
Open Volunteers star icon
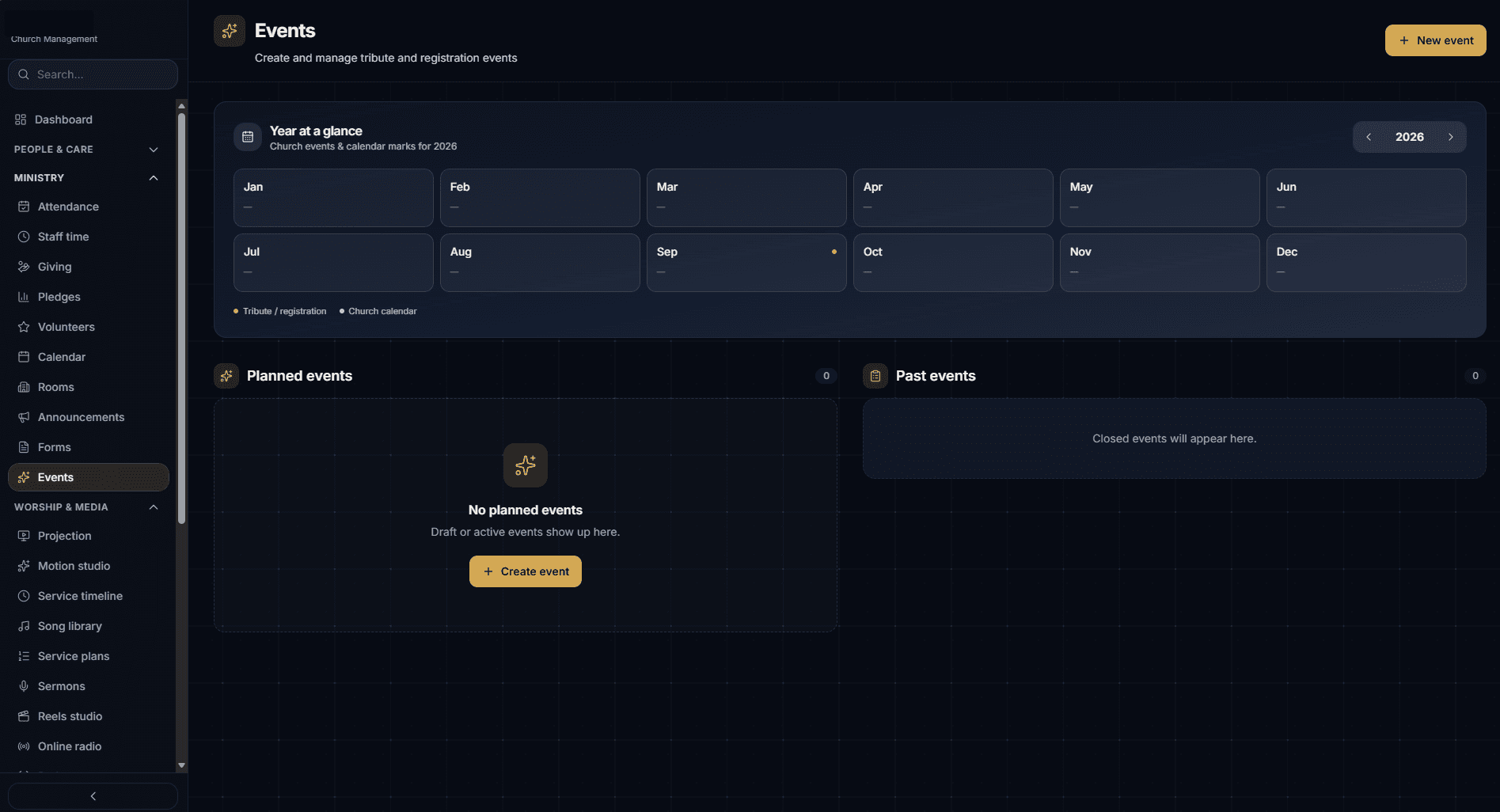pyautogui.click(x=24, y=327)
